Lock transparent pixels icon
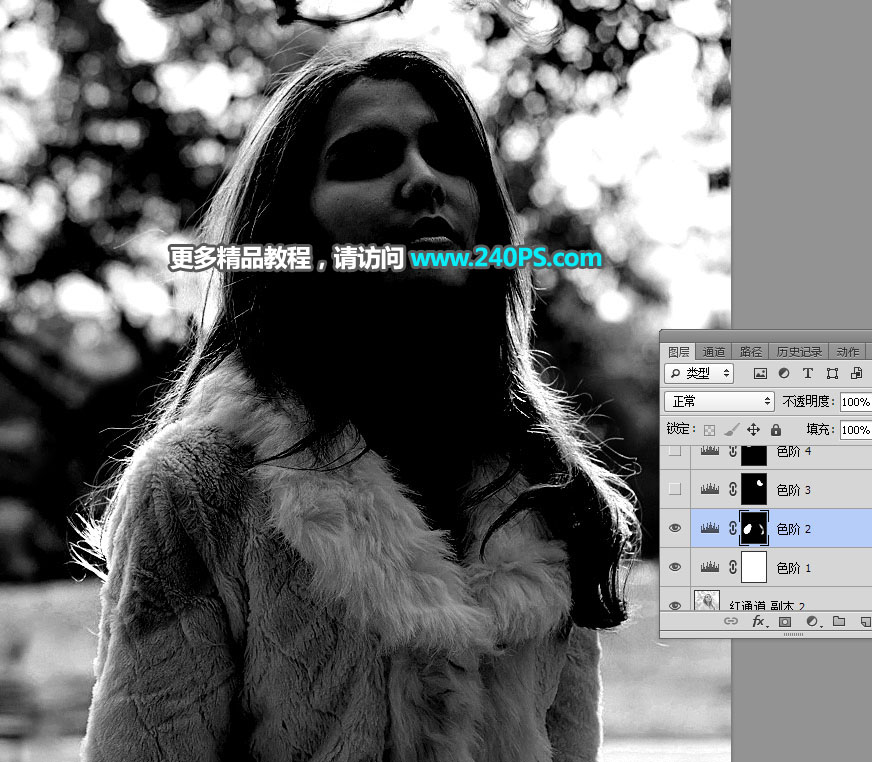The width and height of the screenshot is (872, 762). click(x=709, y=429)
